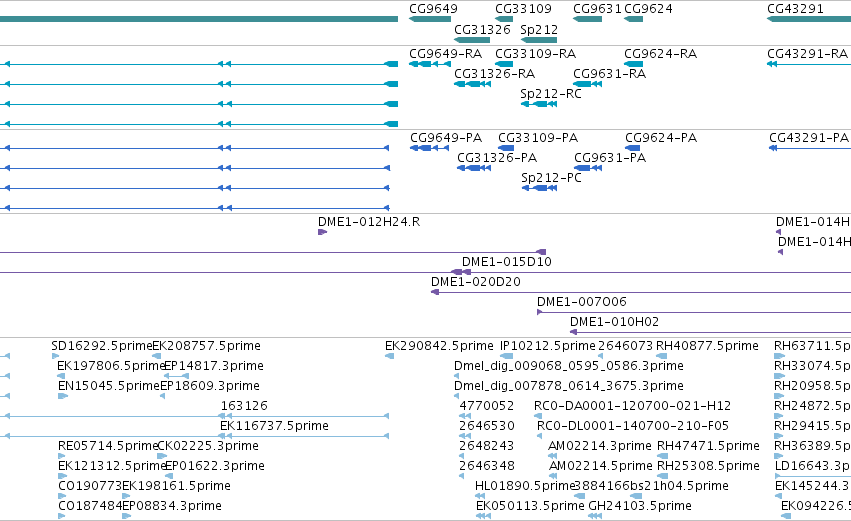Select RC0-DA0001-120700-021-H12 feature
Image resolution: width=851 pixels, height=521 pixels.
632,406
